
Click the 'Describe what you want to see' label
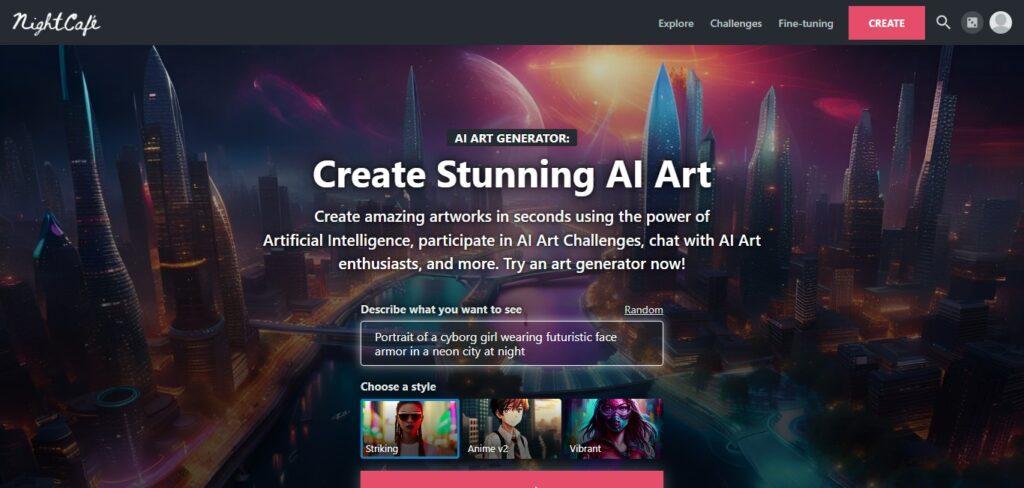[441, 310]
